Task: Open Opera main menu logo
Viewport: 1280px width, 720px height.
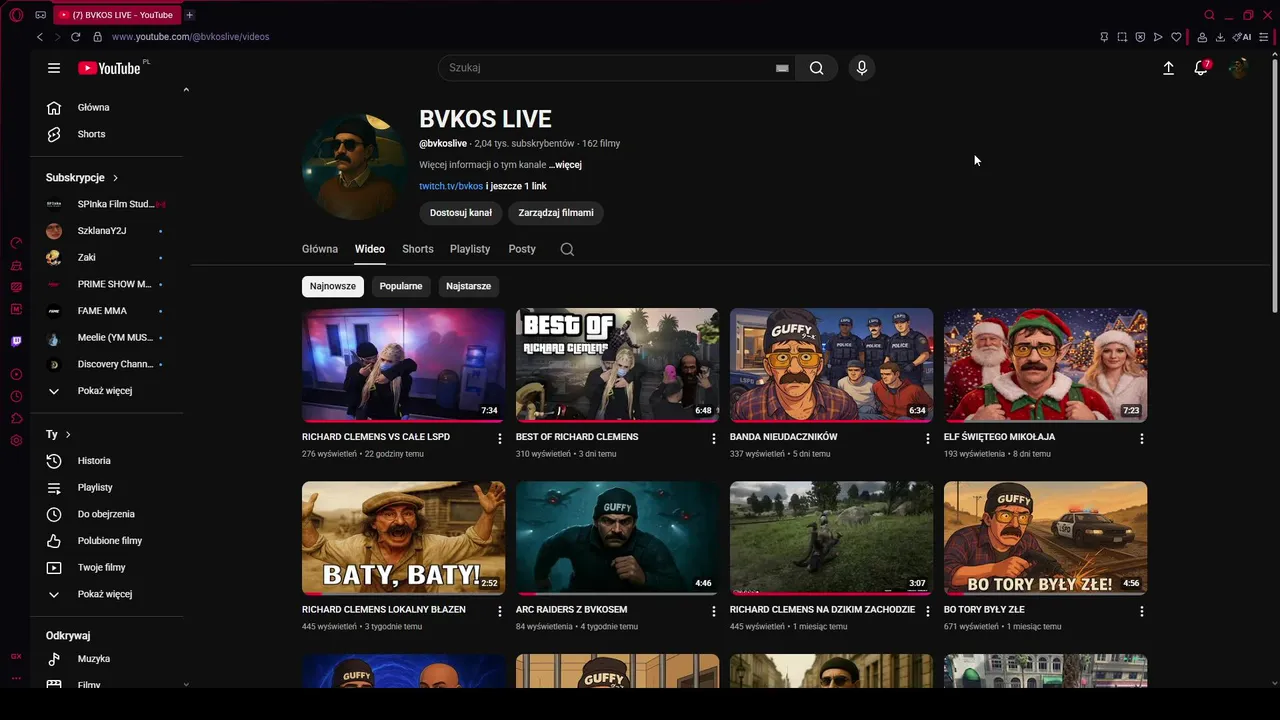Action: (16, 15)
